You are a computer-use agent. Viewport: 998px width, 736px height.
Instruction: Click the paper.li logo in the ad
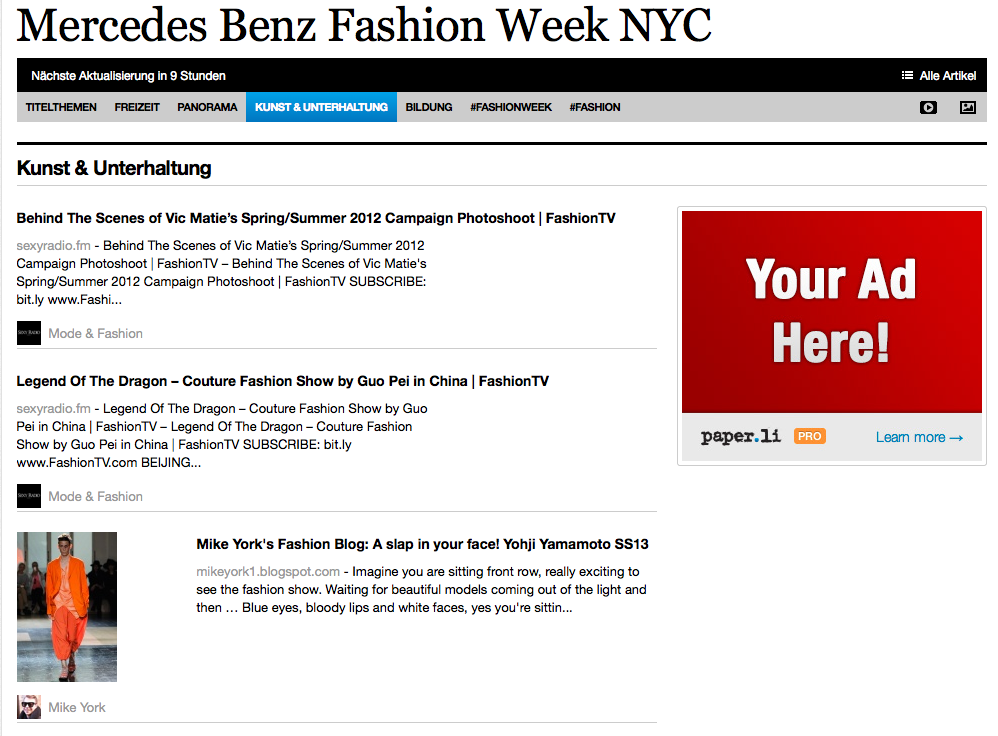pos(740,436)
